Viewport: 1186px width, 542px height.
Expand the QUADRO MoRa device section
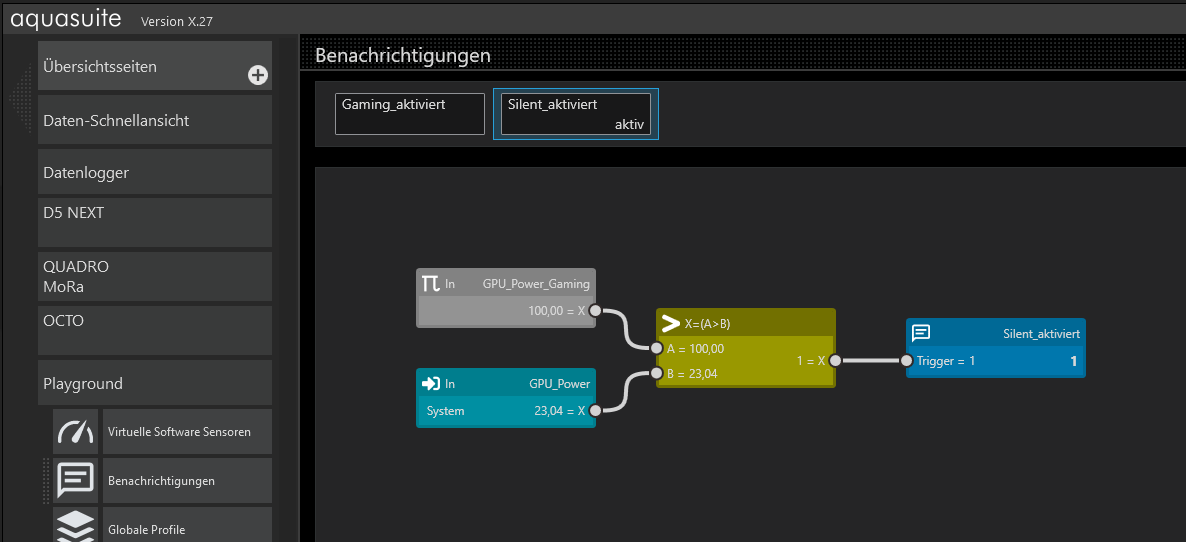click(155, 276)
